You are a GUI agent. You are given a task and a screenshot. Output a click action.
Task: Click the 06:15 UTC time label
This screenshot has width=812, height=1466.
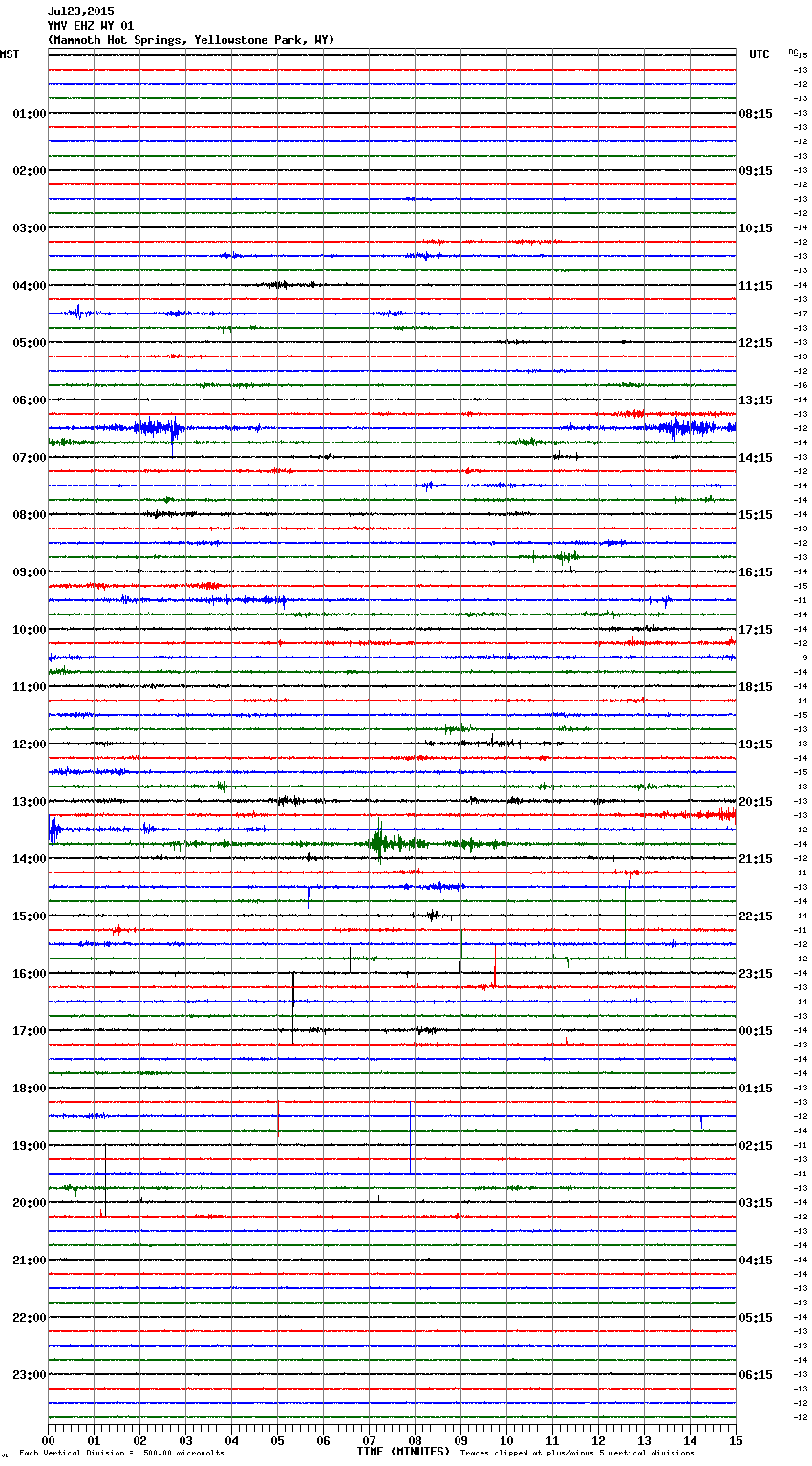tap(756, 1375)
